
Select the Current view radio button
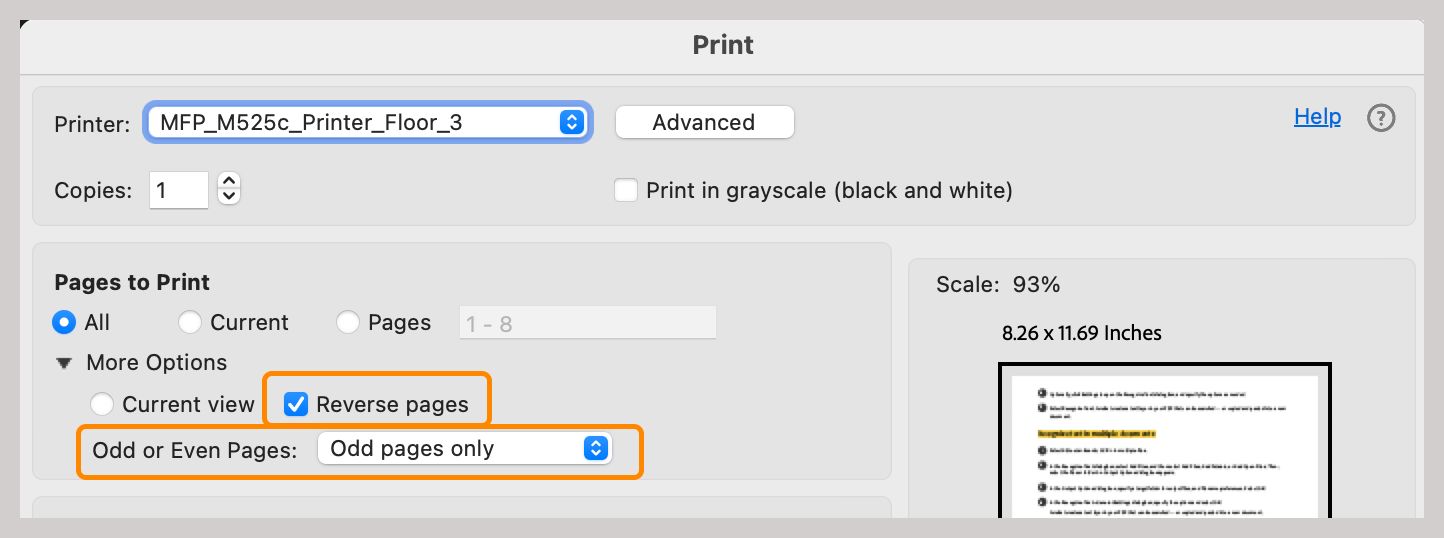102,404
